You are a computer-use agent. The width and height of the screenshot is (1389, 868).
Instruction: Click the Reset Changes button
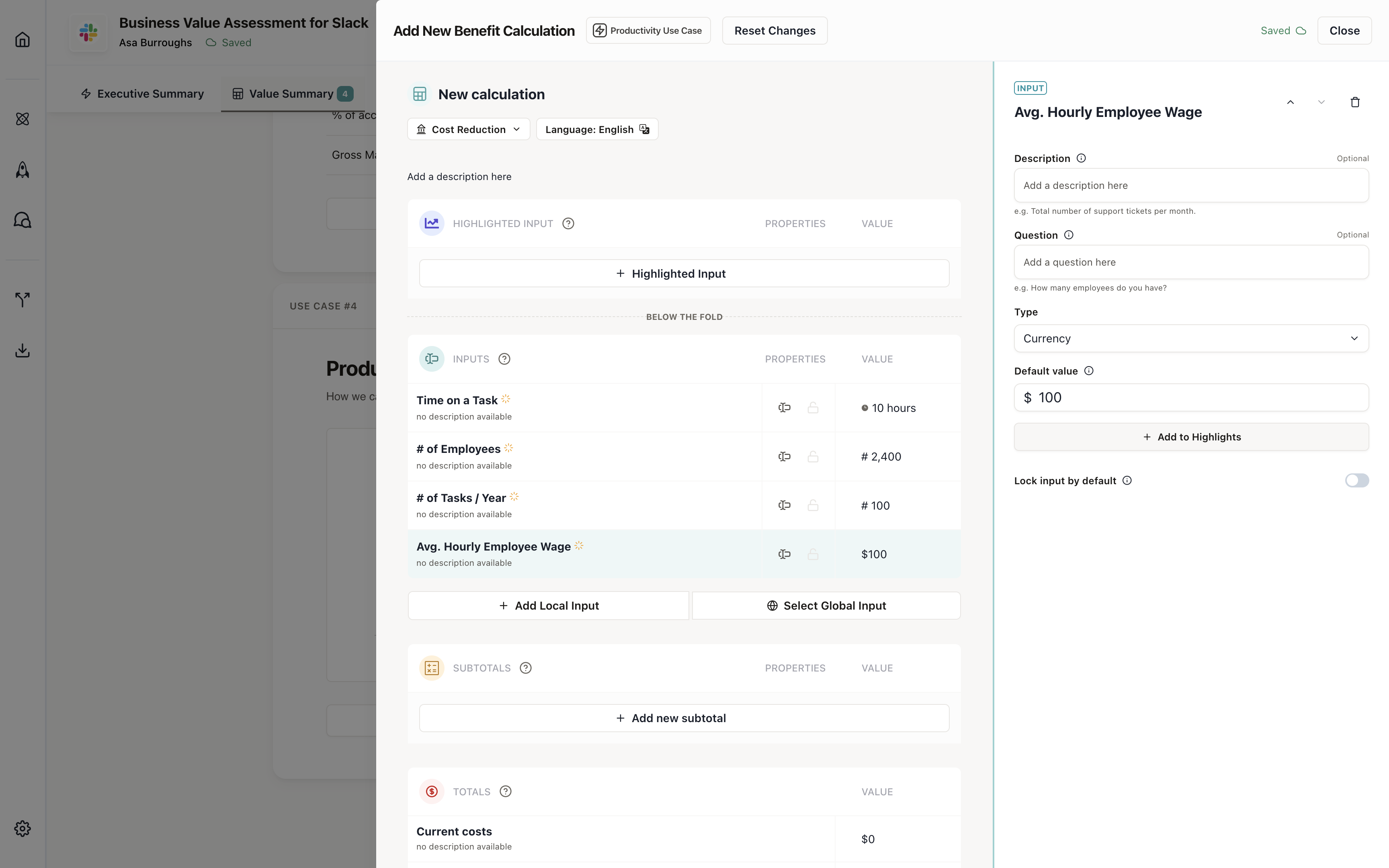[x=774, y=31]
